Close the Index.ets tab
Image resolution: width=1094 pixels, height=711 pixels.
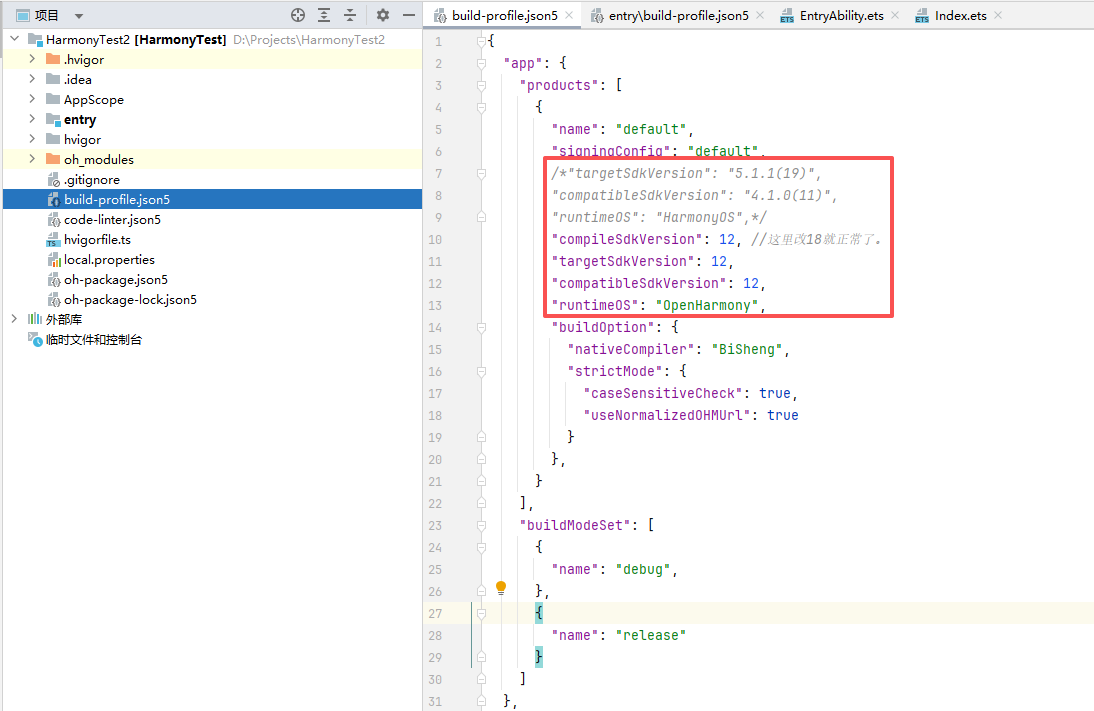click(x=997, y=15)
